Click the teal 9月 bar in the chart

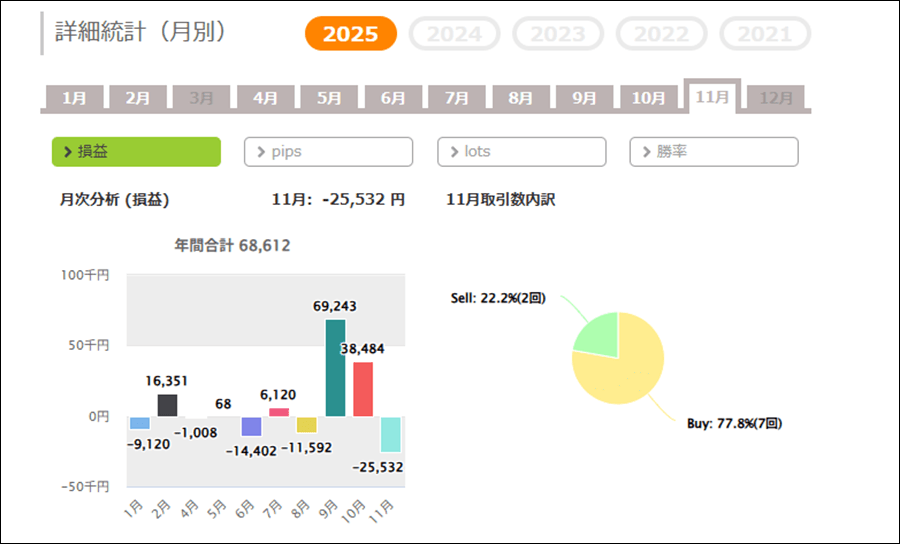[x=336, y=368]
